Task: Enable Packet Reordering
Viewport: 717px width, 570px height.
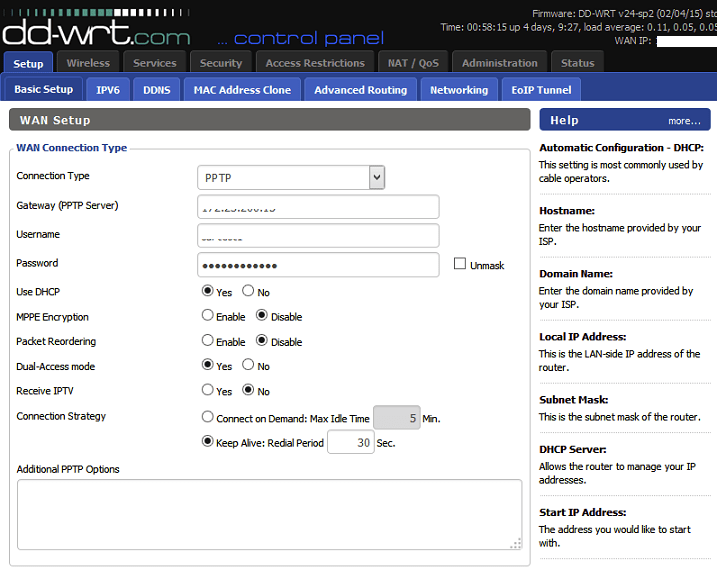Action: [208, 341]
